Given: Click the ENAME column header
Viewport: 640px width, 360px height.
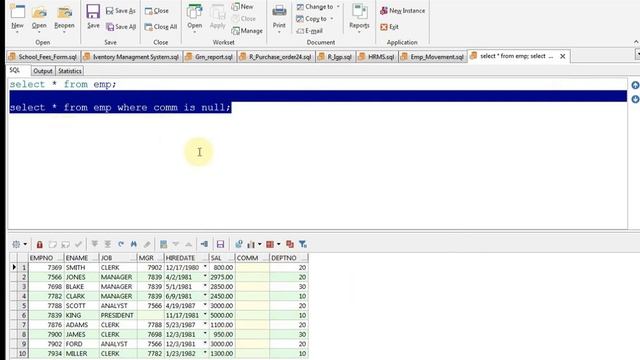Looking at the screenshot, I should 82,258.
